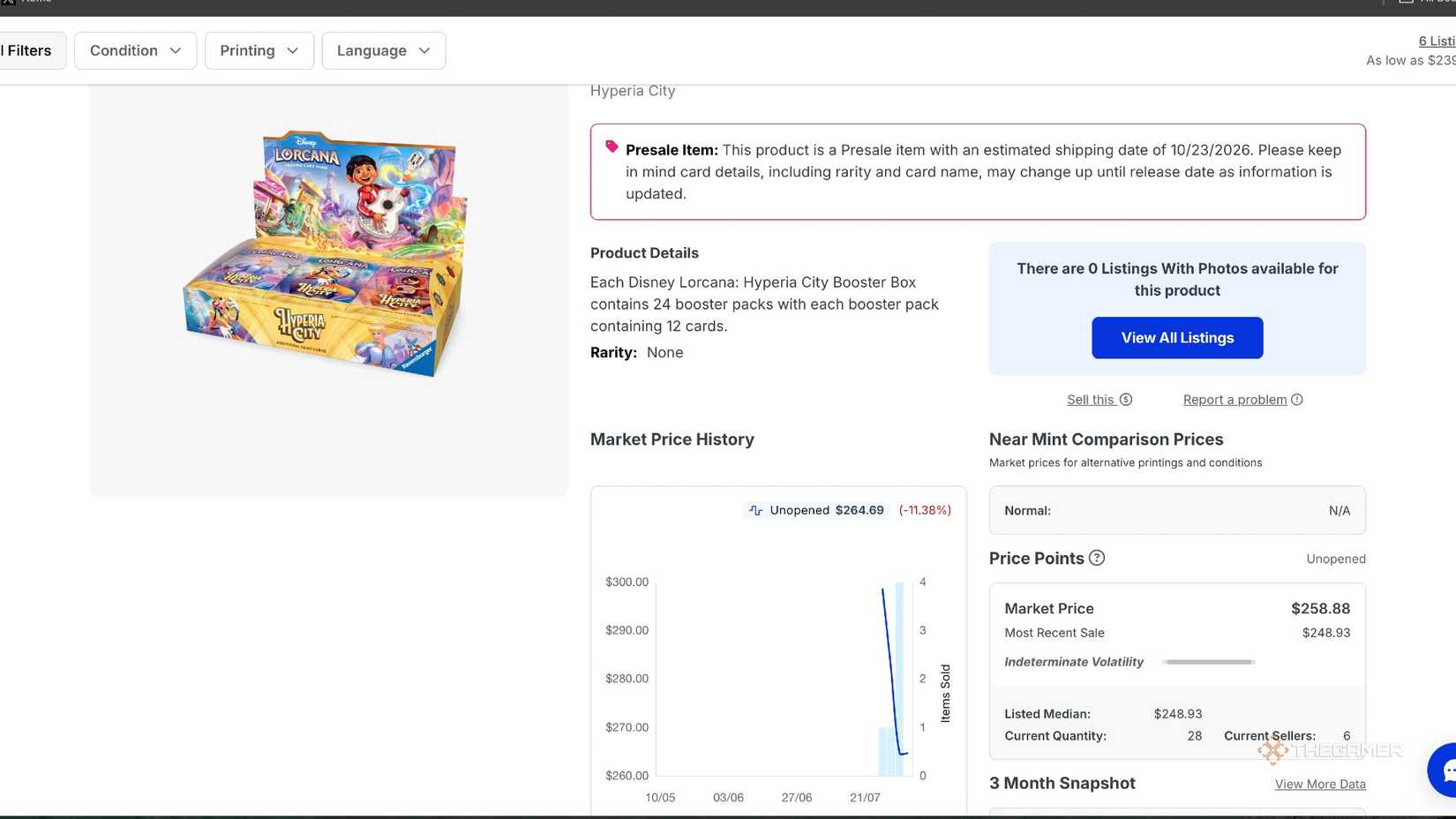Click the Near Mint Comparison Prices heading
The image size is (1456, 819).
click(1107, 440)
